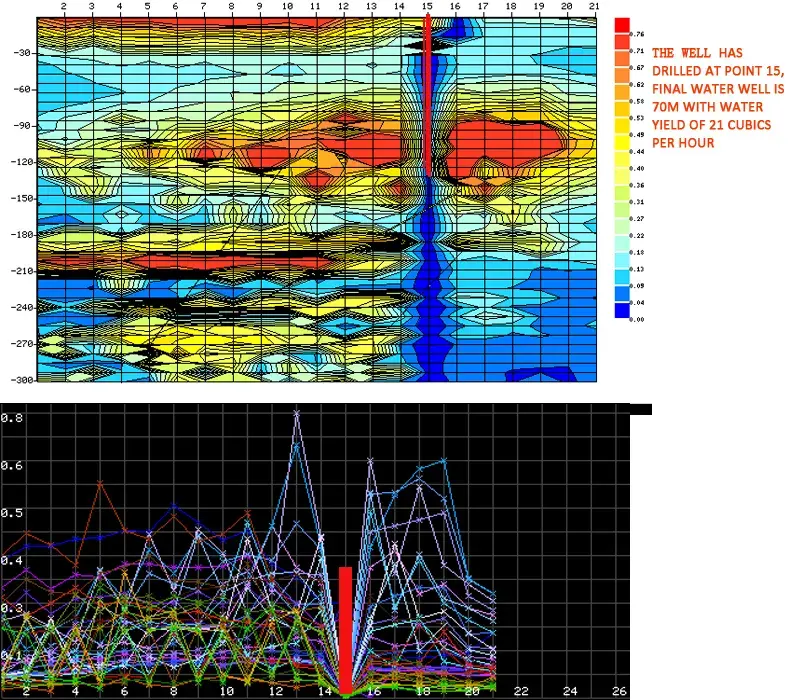Image resolution: width=800 pixels, height=700 pixels.
Task: Click the -210 depth label on left axis
Action: click(21, 271)
